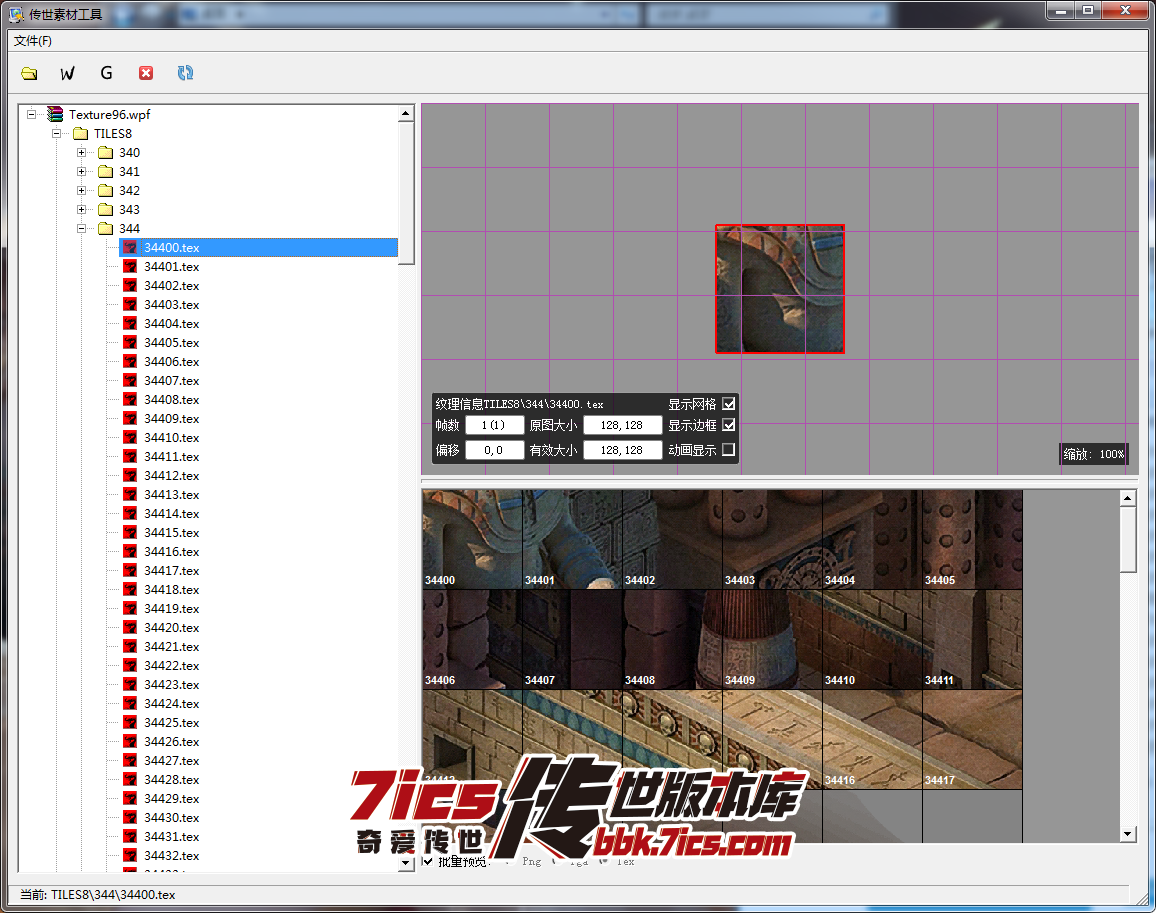Select the Texture96.wpf archive icon

click(x=55, y=115)
